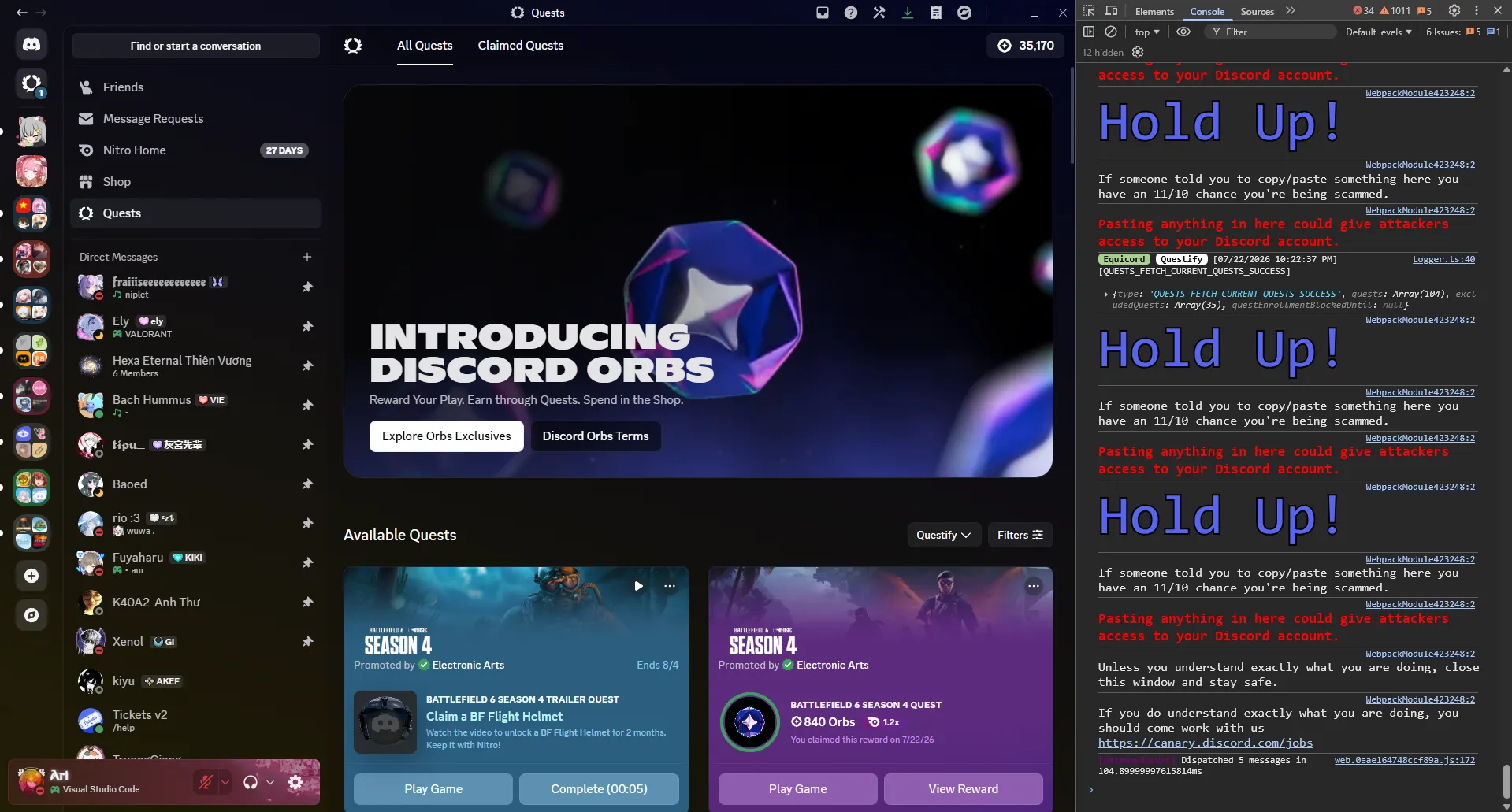The image size is (1512, 812).
Task: Play the Season 4 trailer video
Action: (x=639, y=586)
